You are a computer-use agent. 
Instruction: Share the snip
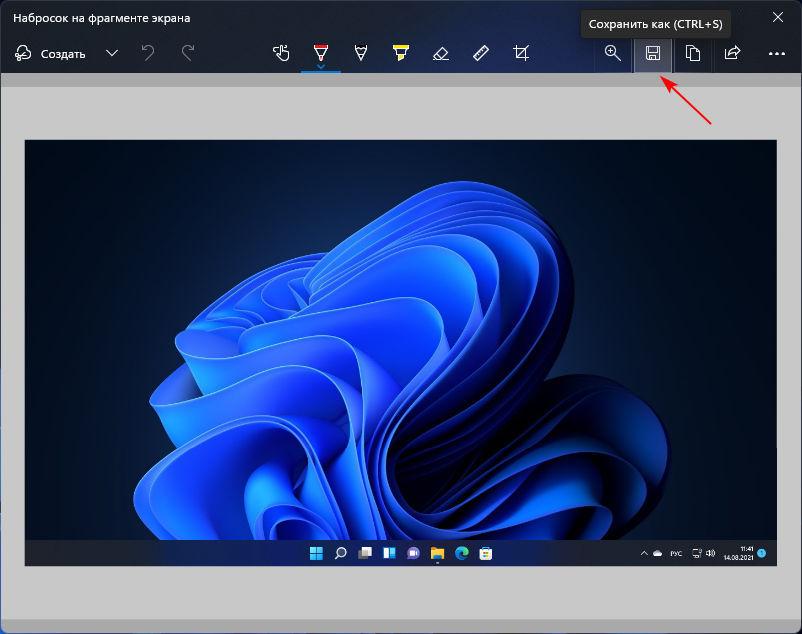[732, 53]
